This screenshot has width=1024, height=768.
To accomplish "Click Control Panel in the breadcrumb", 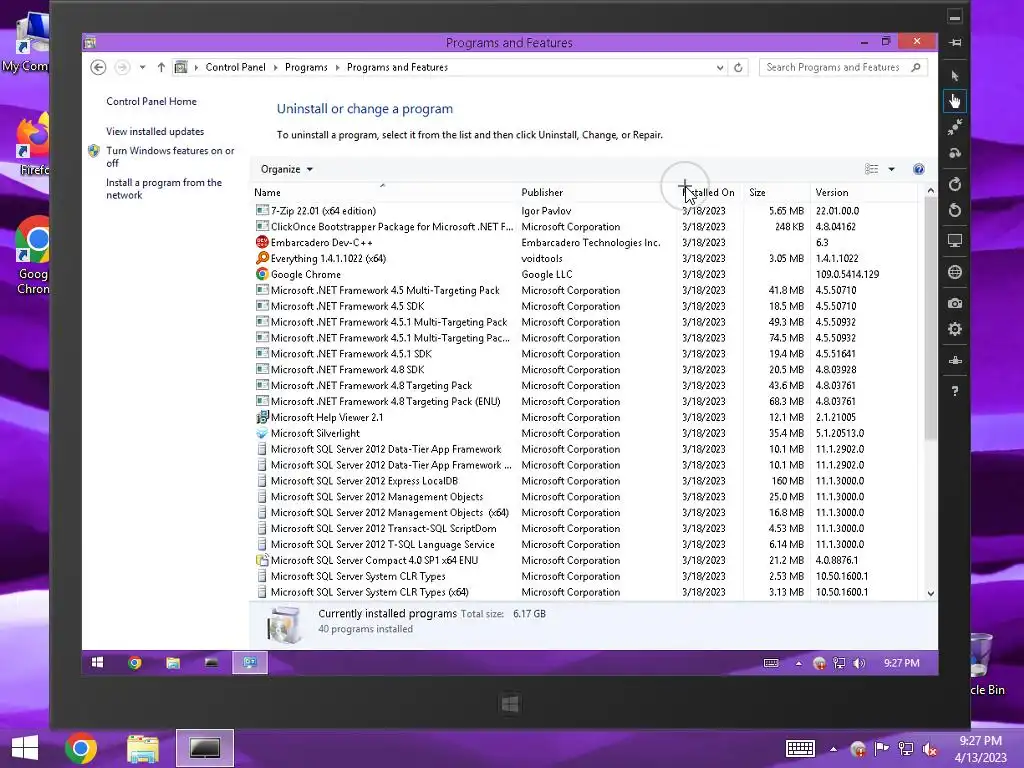I will (235, 67).
